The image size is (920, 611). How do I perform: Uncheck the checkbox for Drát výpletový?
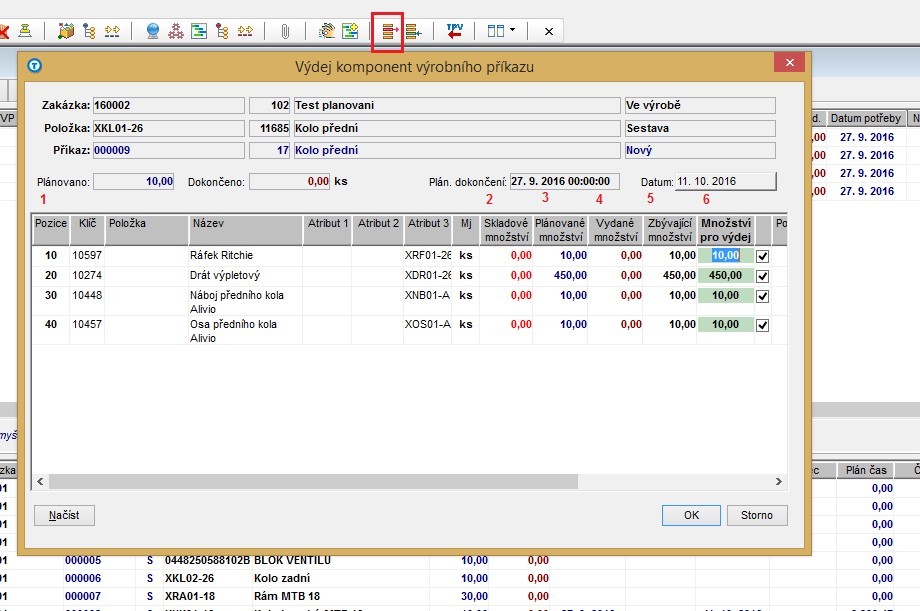tap(762, 276)
